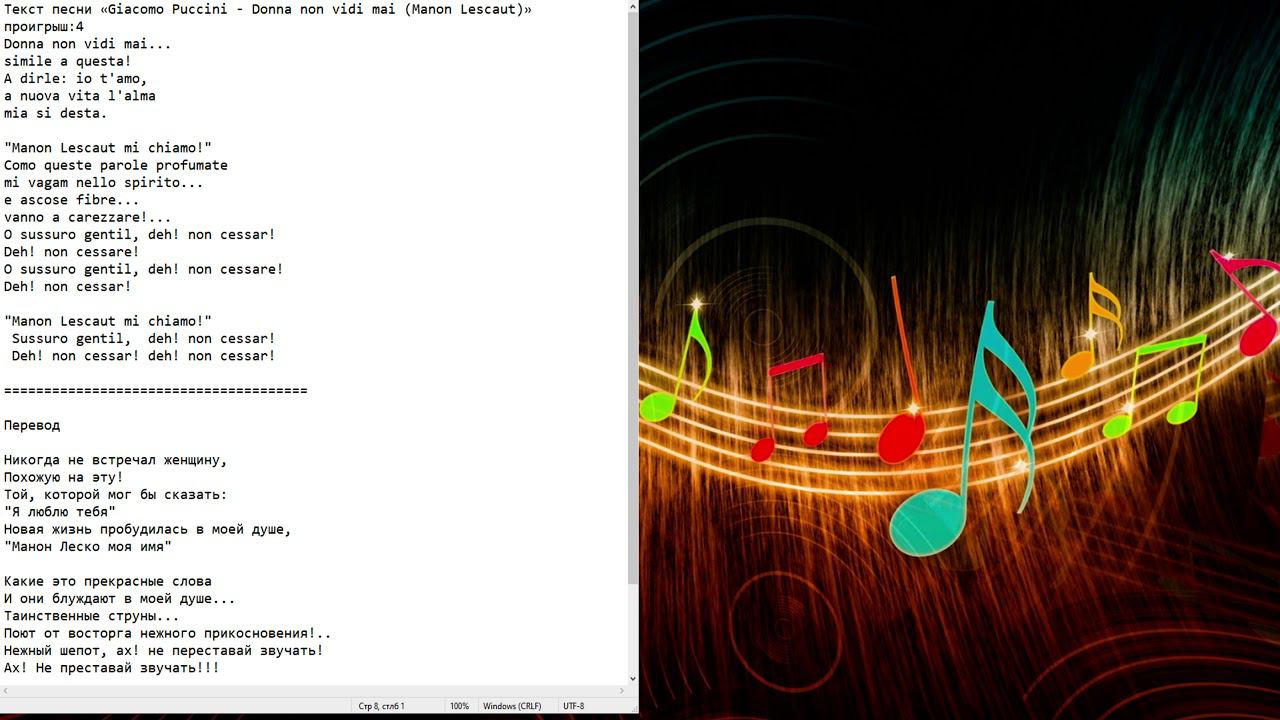
Task: Click the quoted line "Я люблю тебя"
Action: [x=60, y=512]
